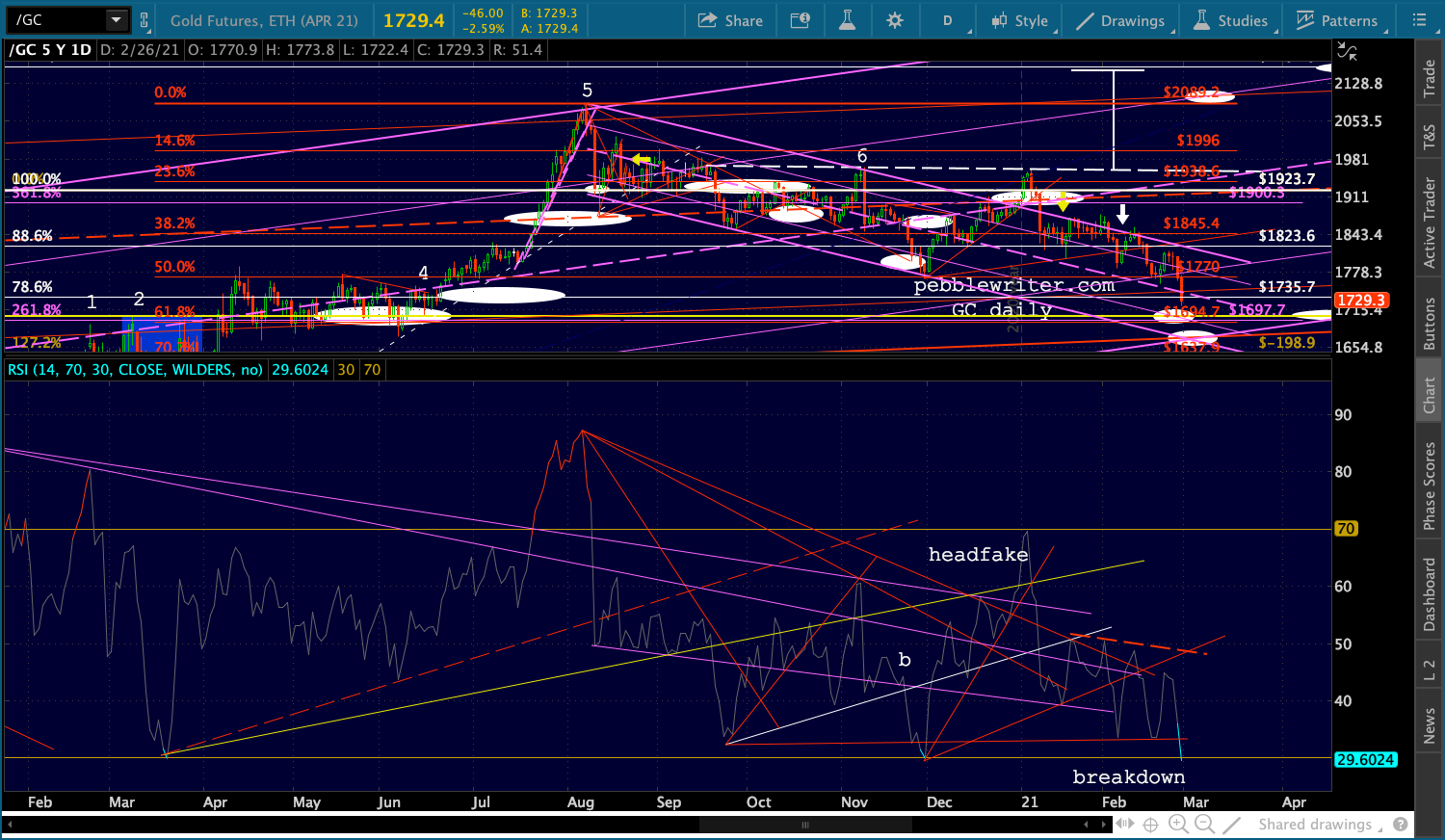Click the Gold Futures, ETH (APR 21) description

click(264, 20)
